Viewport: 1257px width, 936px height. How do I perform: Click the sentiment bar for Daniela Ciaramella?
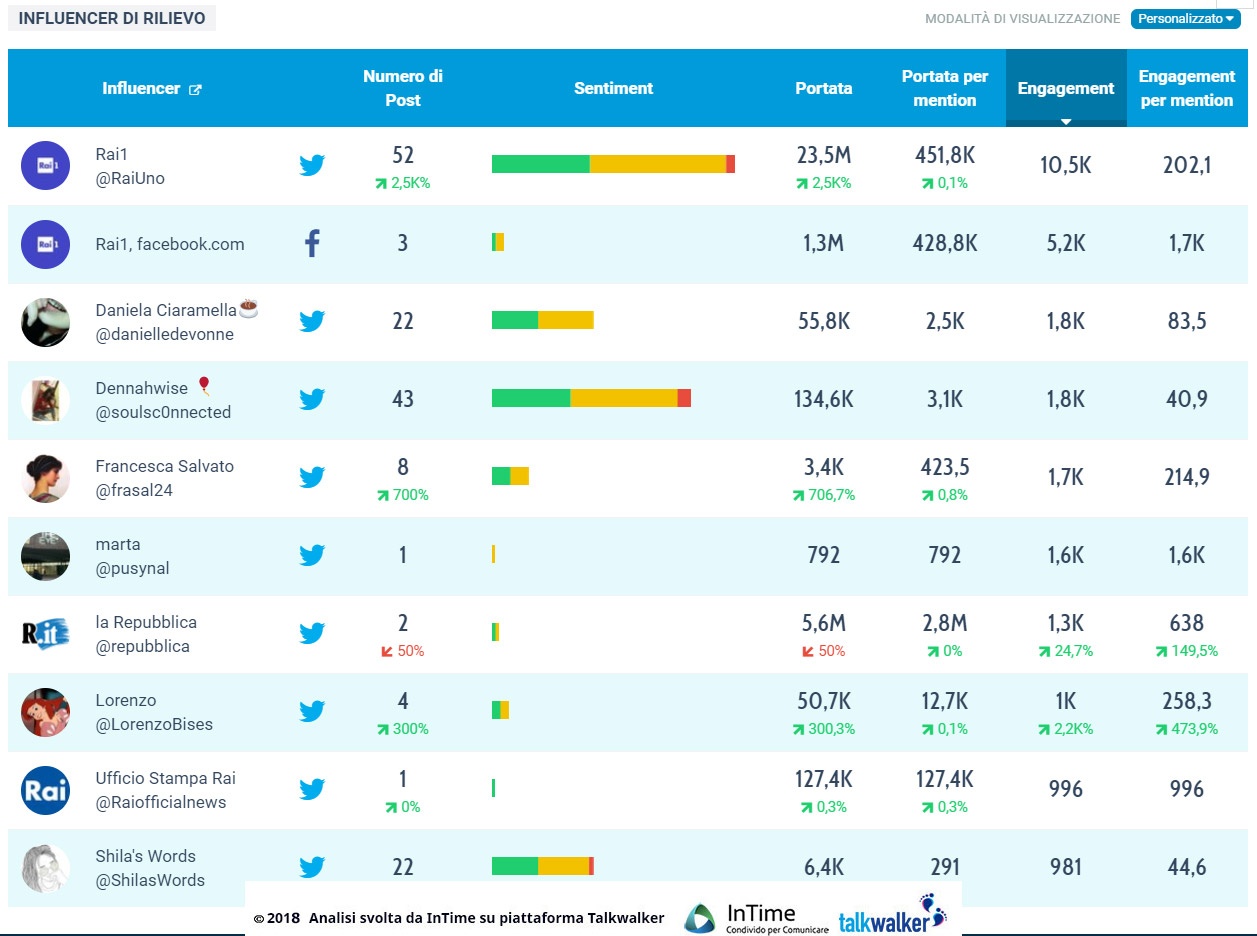coord(543,320)
